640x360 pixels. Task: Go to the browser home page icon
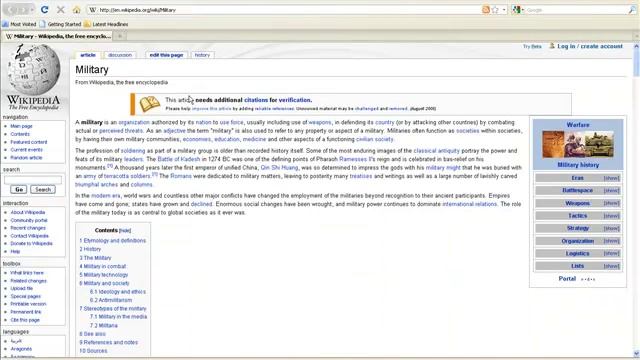76,10
